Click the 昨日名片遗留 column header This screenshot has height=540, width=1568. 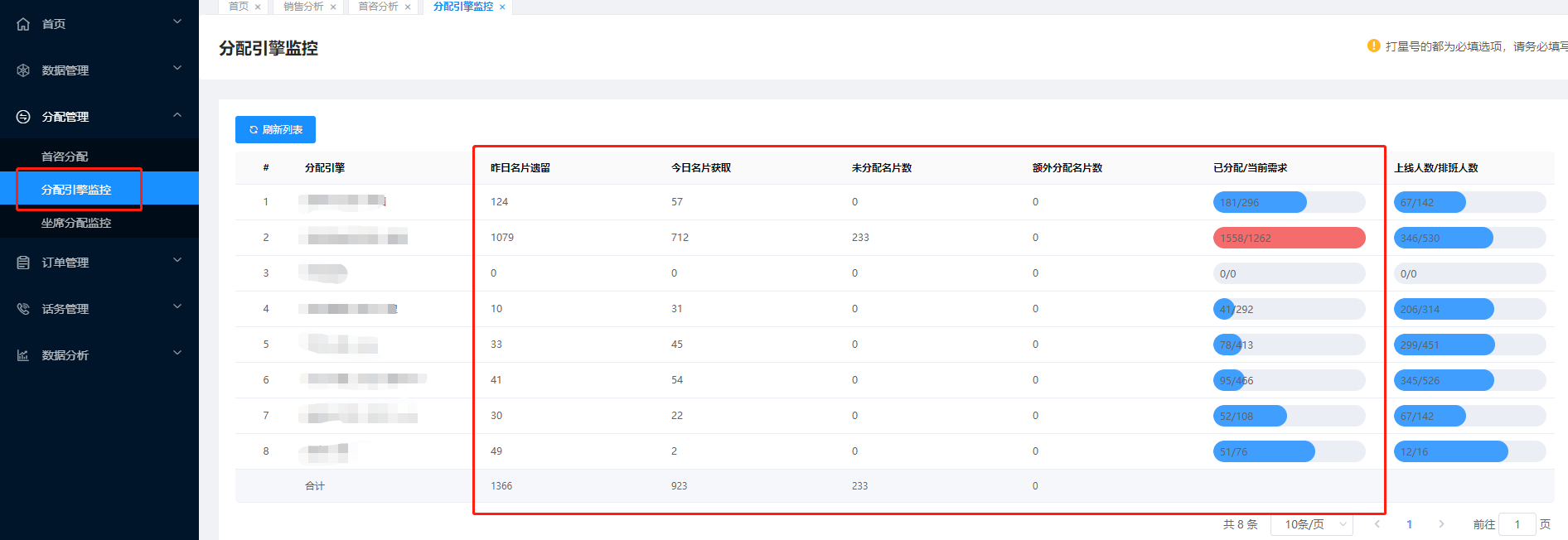point(520,167)
